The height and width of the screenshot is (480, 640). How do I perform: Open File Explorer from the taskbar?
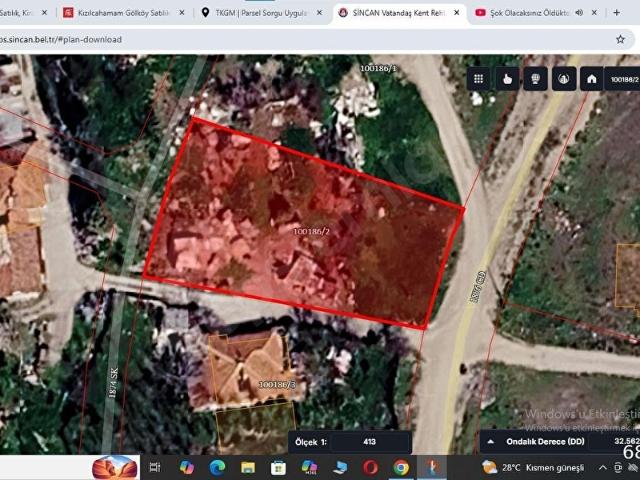[x=248, y=467]
